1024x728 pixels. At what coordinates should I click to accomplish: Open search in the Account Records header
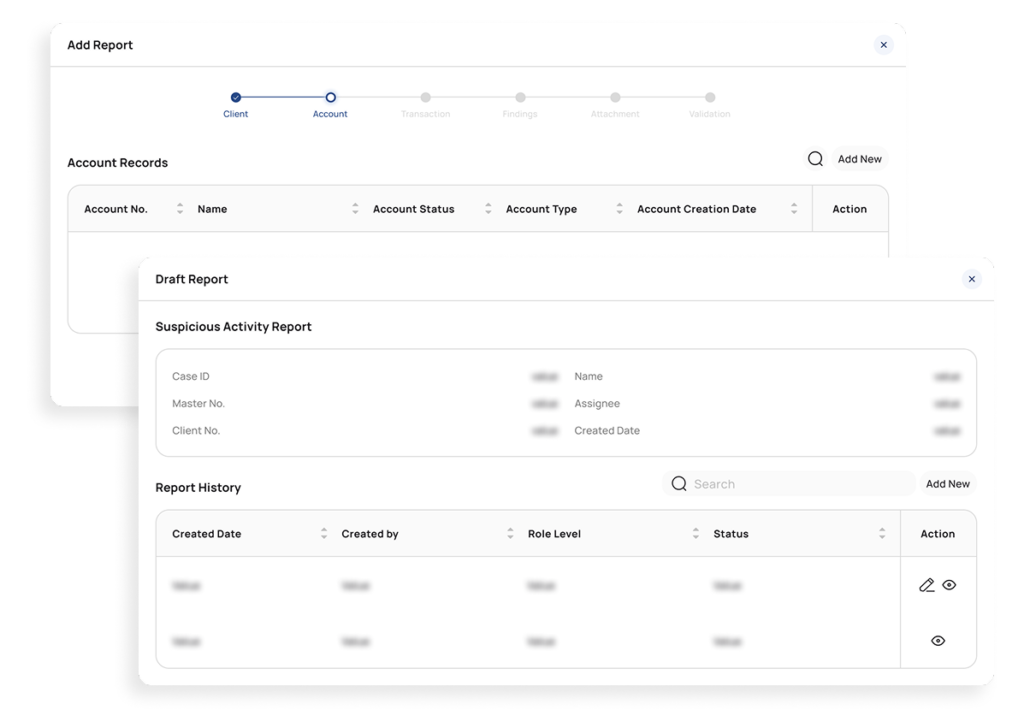(816, 158)
